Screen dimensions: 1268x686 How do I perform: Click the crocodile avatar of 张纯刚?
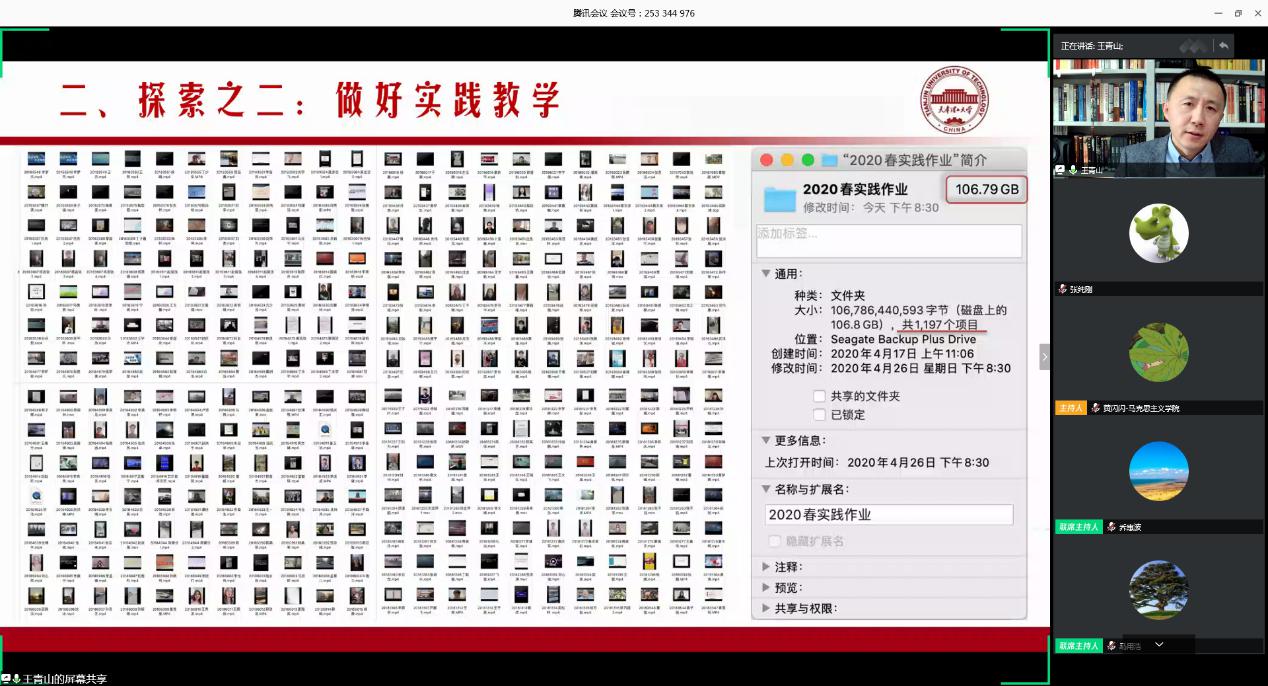[1158, 232]
